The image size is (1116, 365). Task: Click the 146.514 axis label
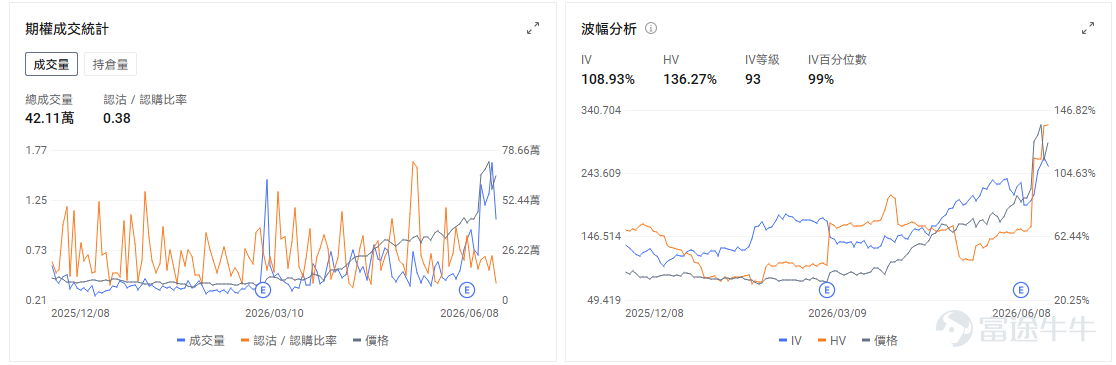[601, 236]
